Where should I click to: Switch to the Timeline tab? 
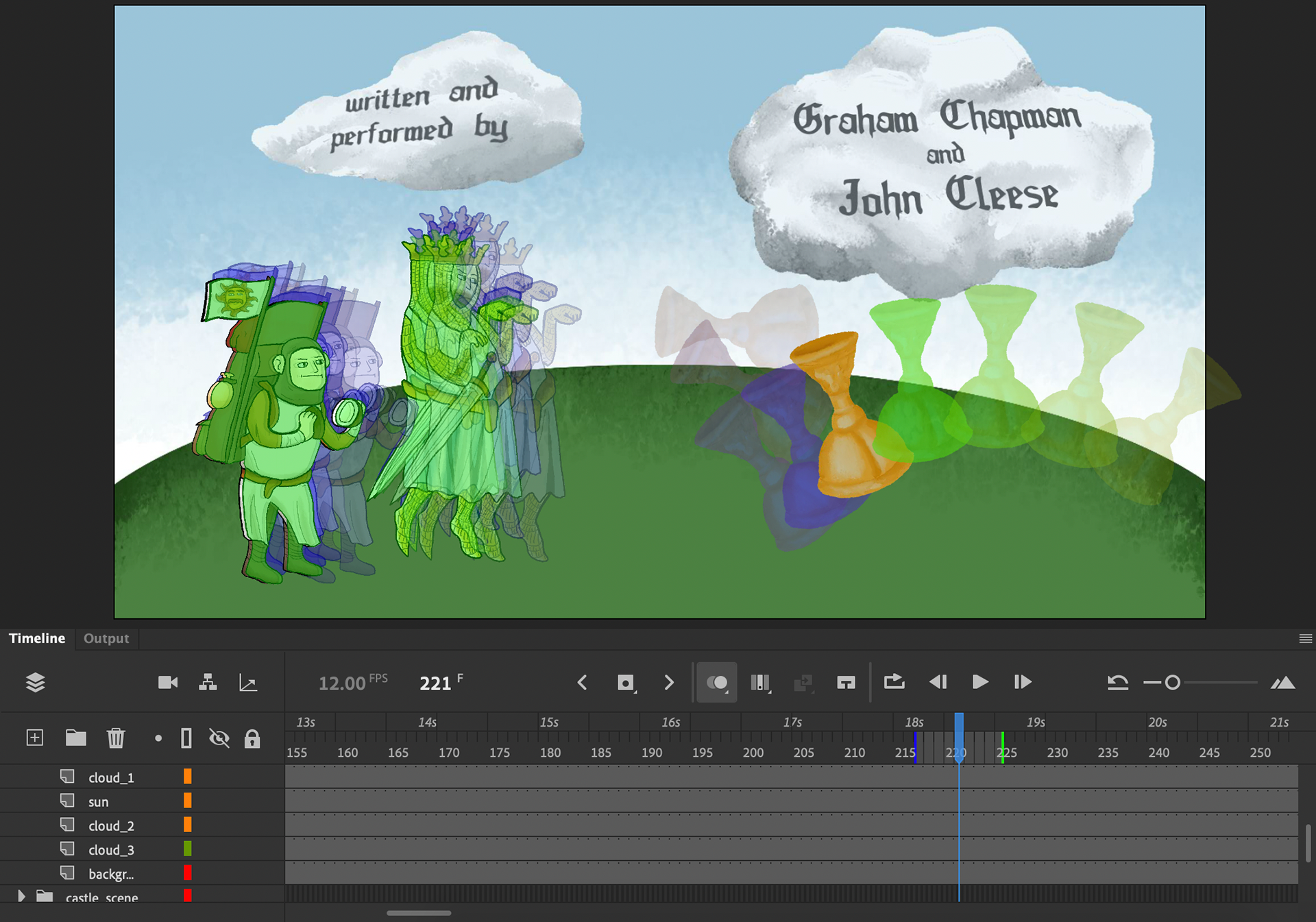[x=37, y=638]
